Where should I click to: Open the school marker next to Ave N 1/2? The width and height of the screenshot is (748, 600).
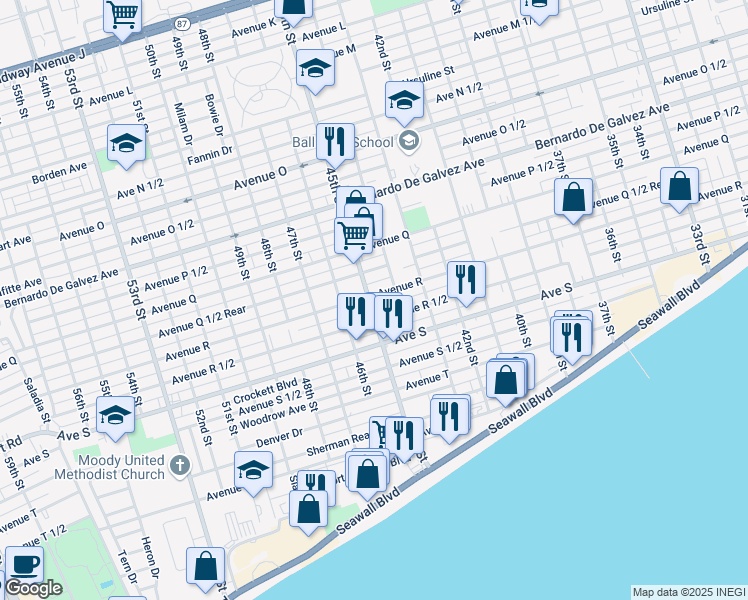(x=405, y=102)
